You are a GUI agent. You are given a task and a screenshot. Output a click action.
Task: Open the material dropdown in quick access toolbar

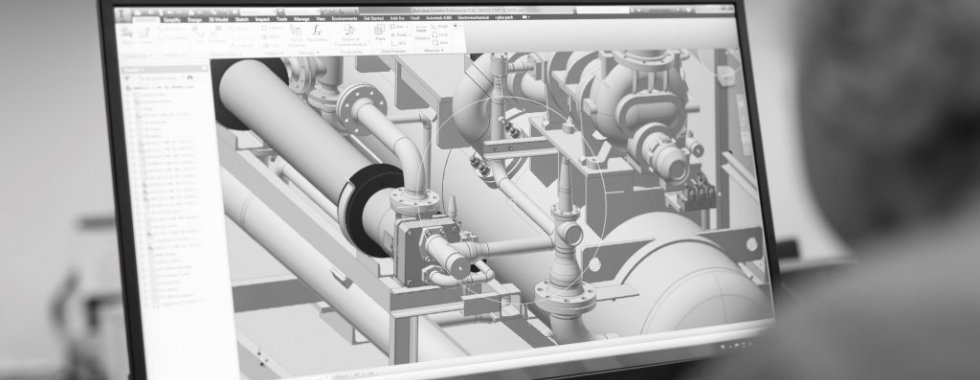point(257,11)
